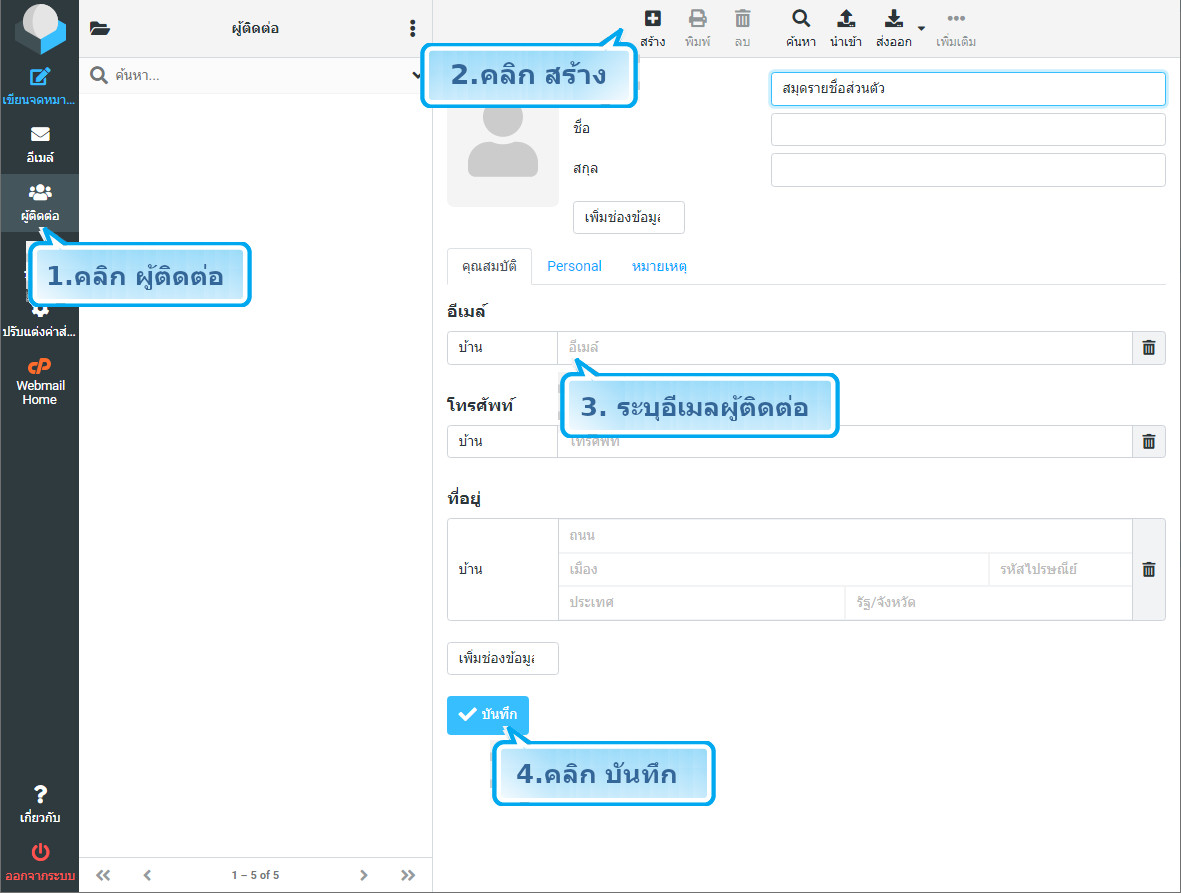Click the ชื่อ name input field
Viewport: 1181px width, 893px height.
[x=967, y=129]
